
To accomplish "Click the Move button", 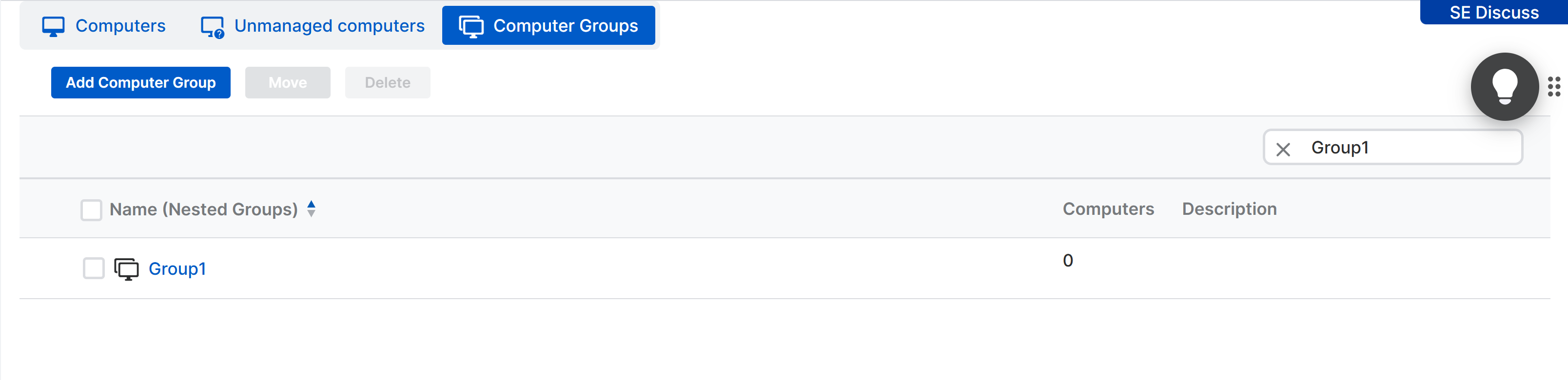I will tap(288, 83).
